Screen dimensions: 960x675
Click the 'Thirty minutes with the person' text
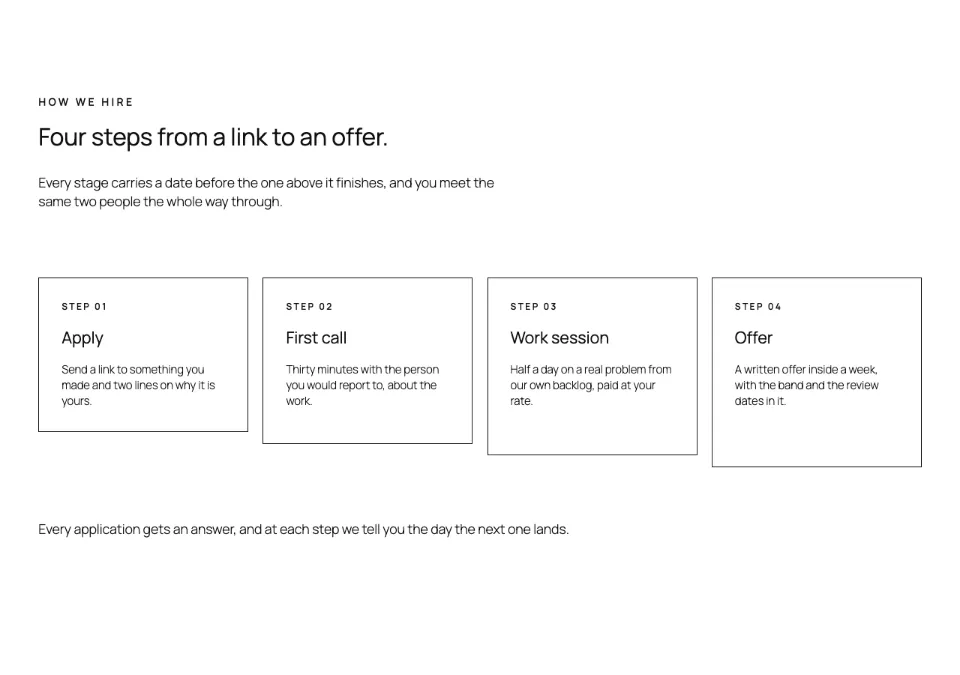(362, 385)
